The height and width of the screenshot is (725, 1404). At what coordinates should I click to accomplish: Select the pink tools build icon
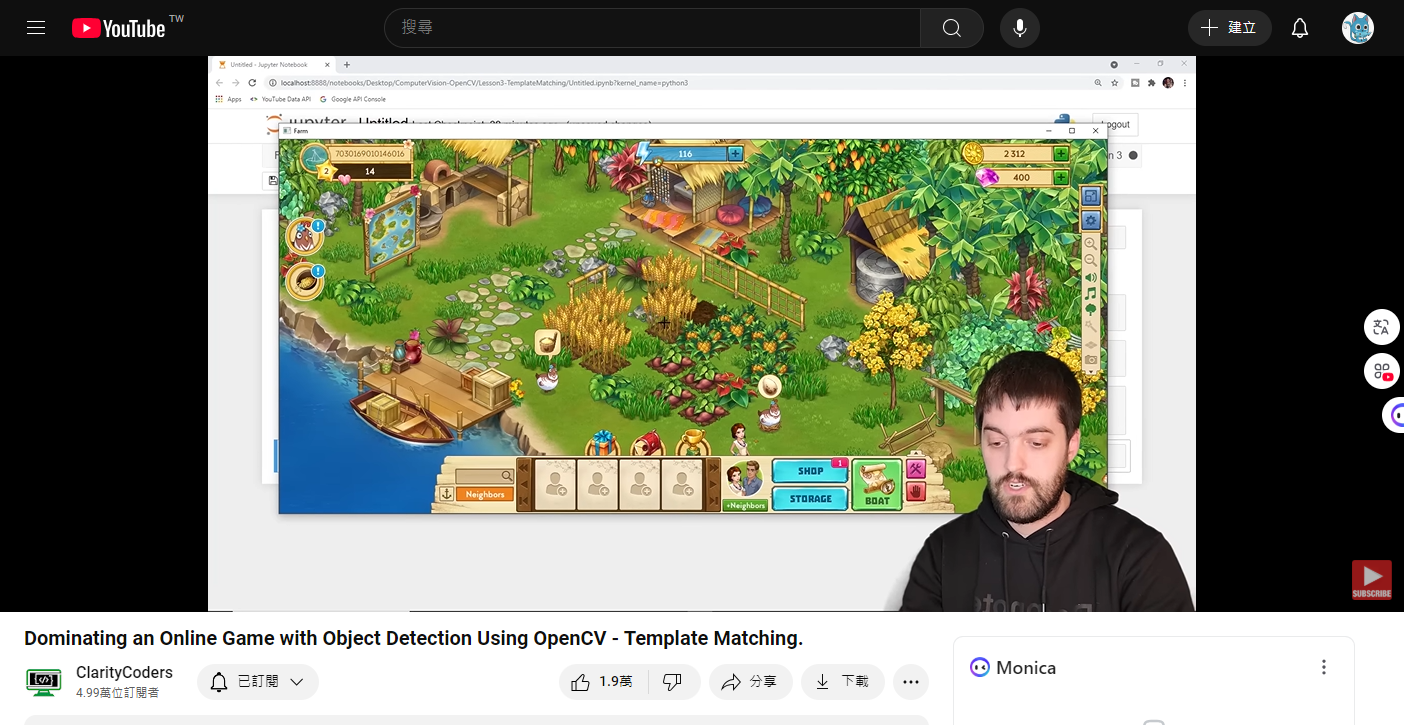pos(916,470)
